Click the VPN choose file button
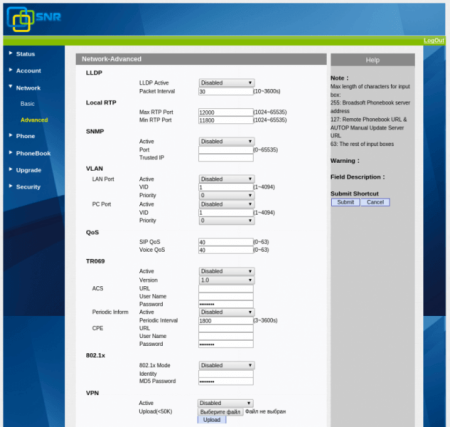The width and height of the screenshot is (450, 427). 220,412
